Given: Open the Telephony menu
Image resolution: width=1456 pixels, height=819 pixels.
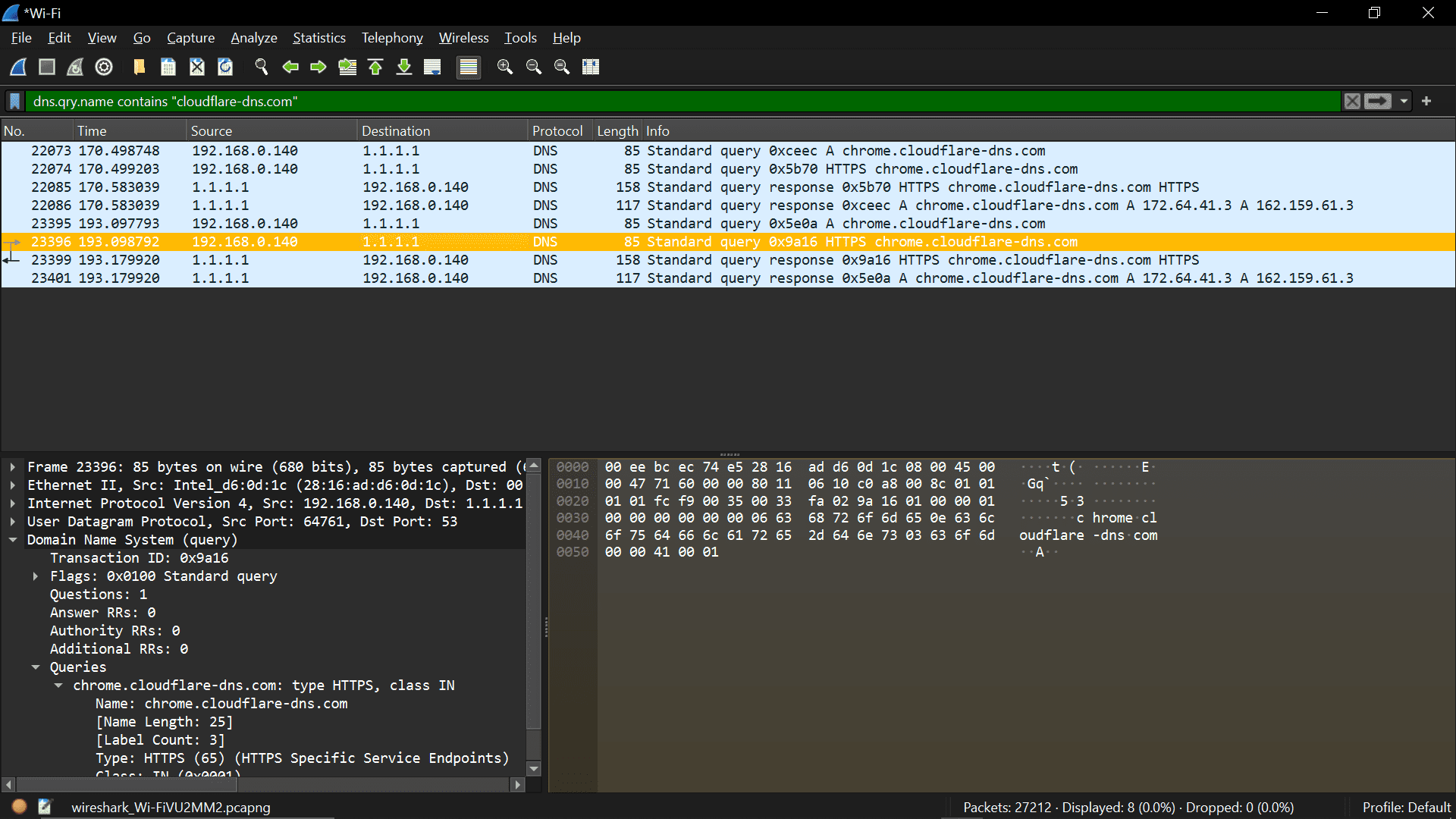Looking at the screenshot, I should pyautogui.click(x=391, y=37).
